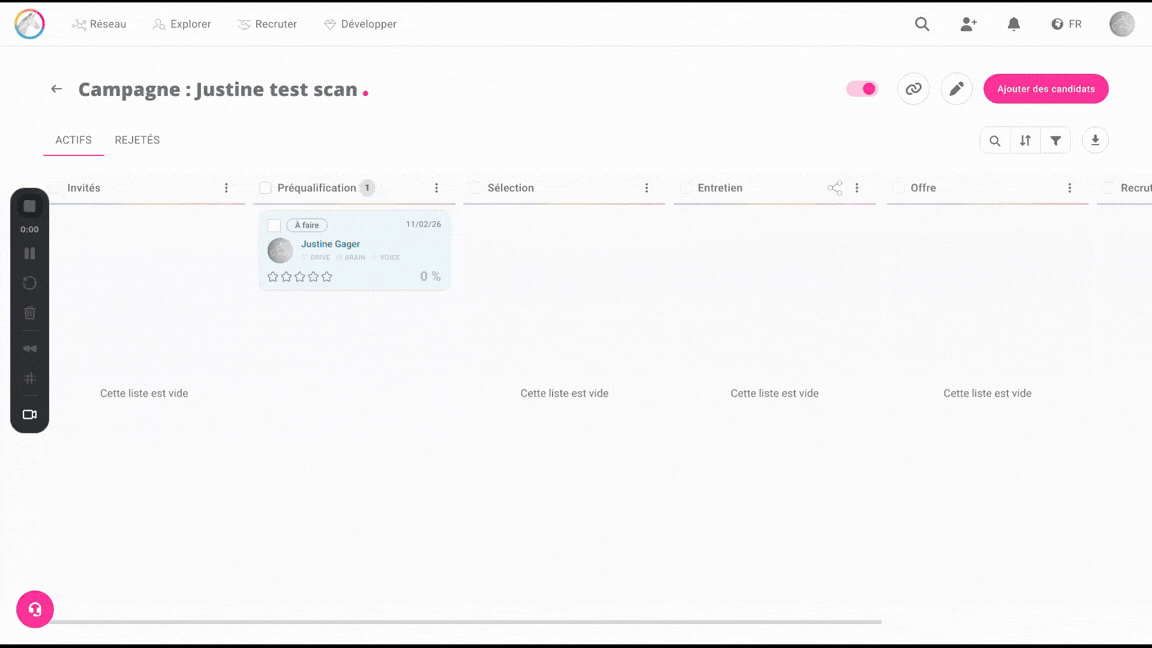Rate candidate with the fifth star
This screenshot has width=1152, height=648.
[327, 277]
